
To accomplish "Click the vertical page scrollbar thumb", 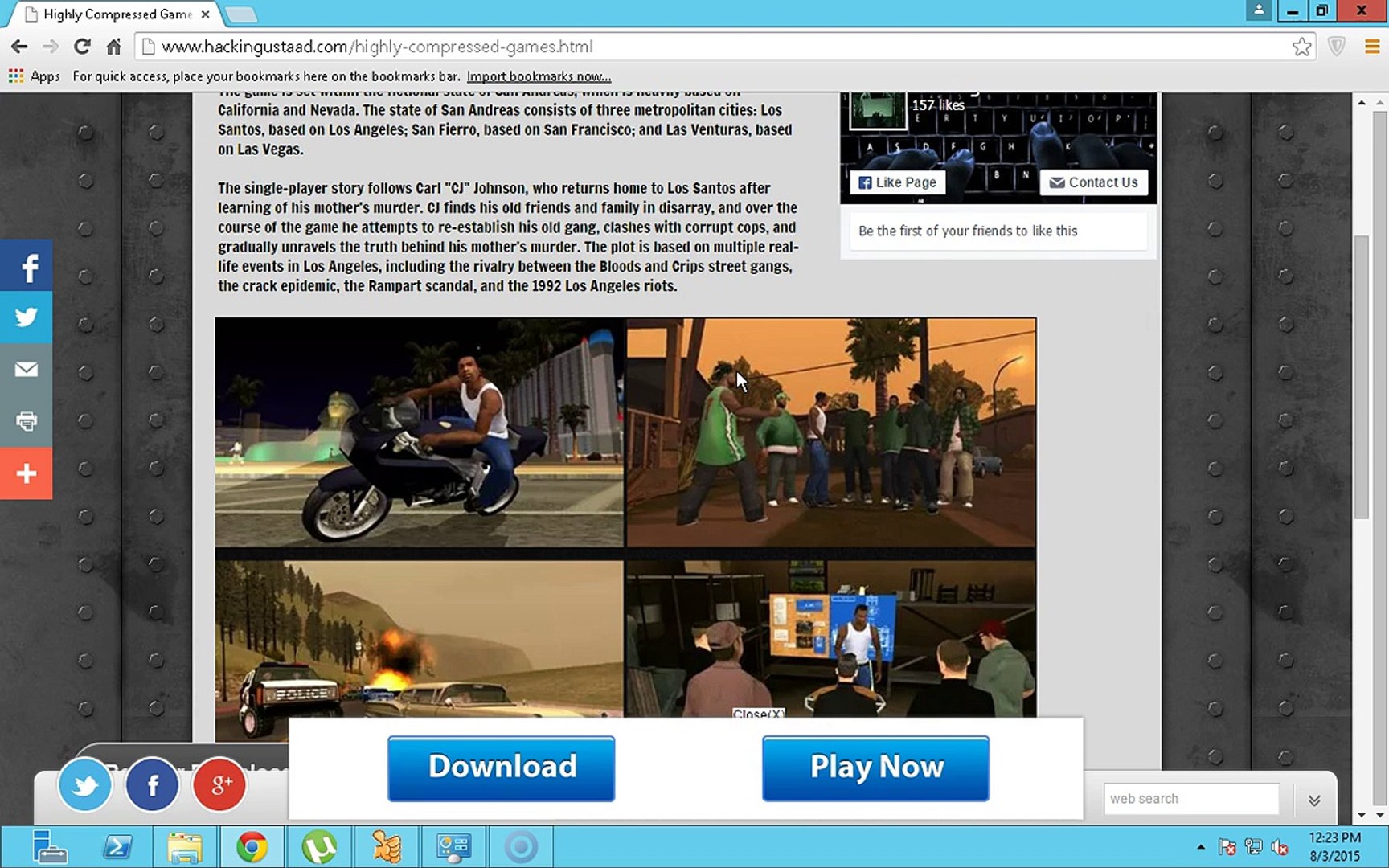I will click(x=1360, y=378).
